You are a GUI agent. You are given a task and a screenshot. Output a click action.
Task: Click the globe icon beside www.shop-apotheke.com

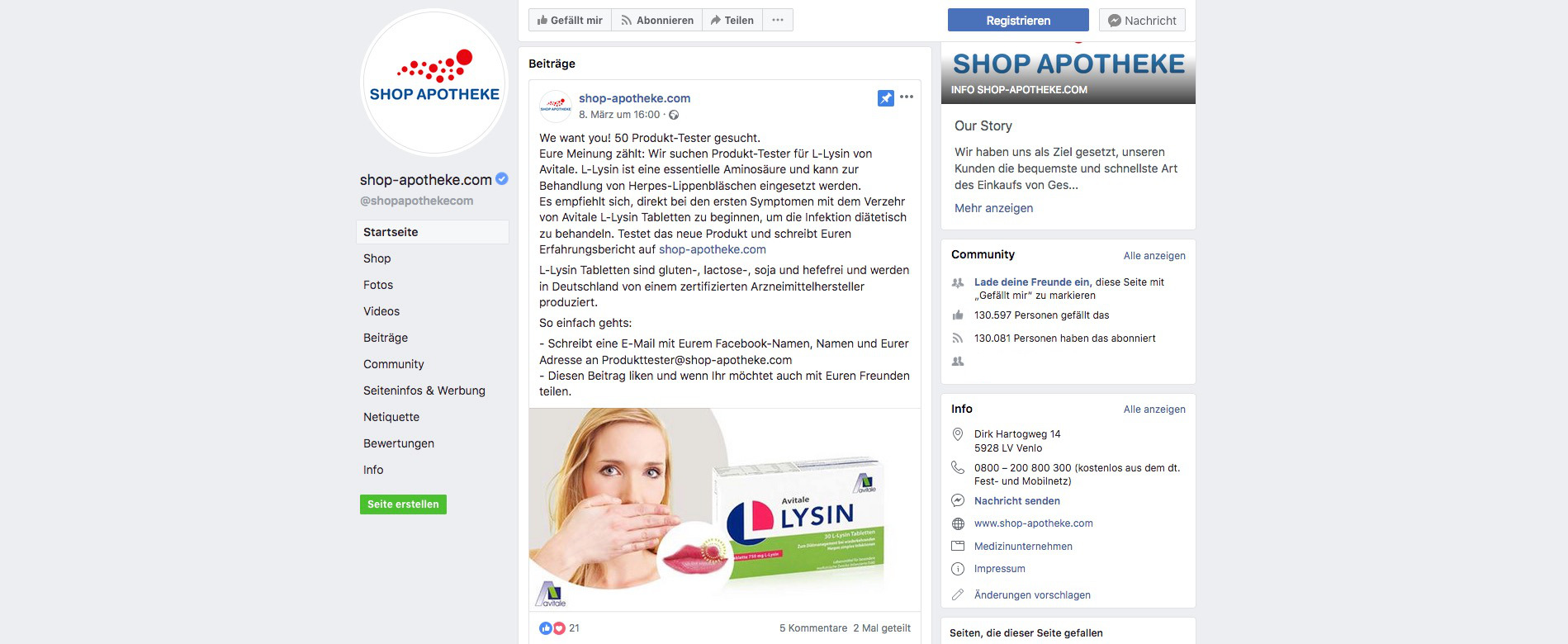point(958,523)
